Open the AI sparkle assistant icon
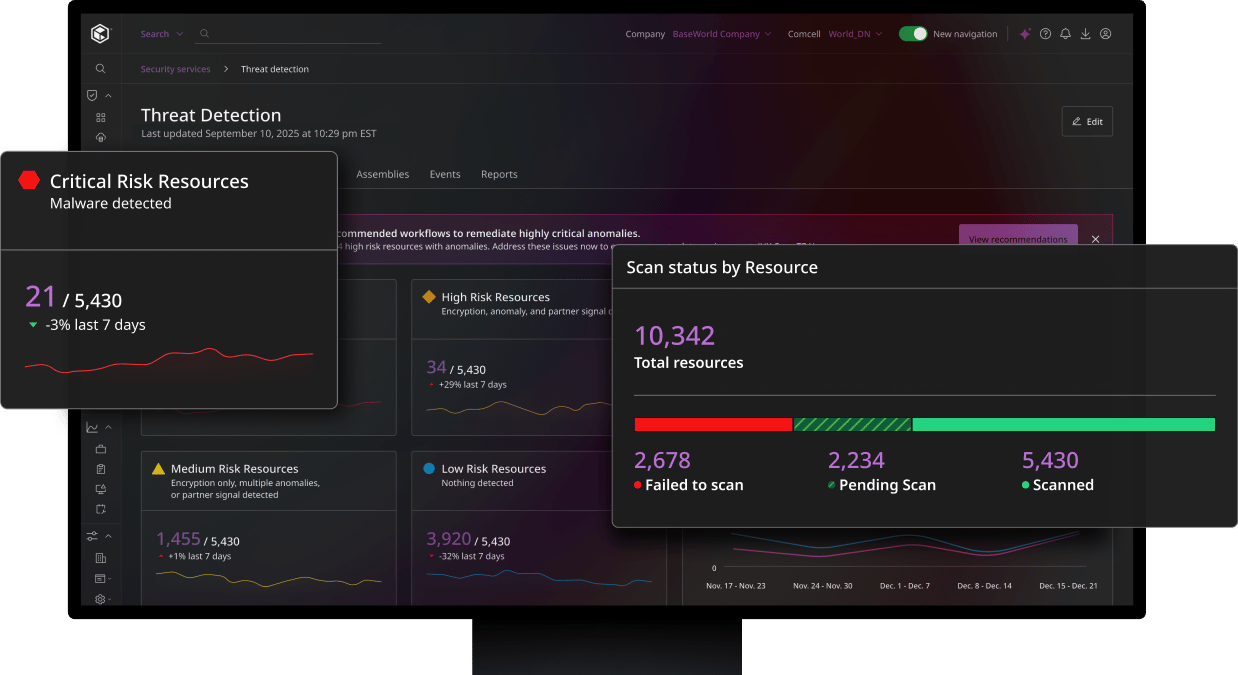 tap(1025, 34)
